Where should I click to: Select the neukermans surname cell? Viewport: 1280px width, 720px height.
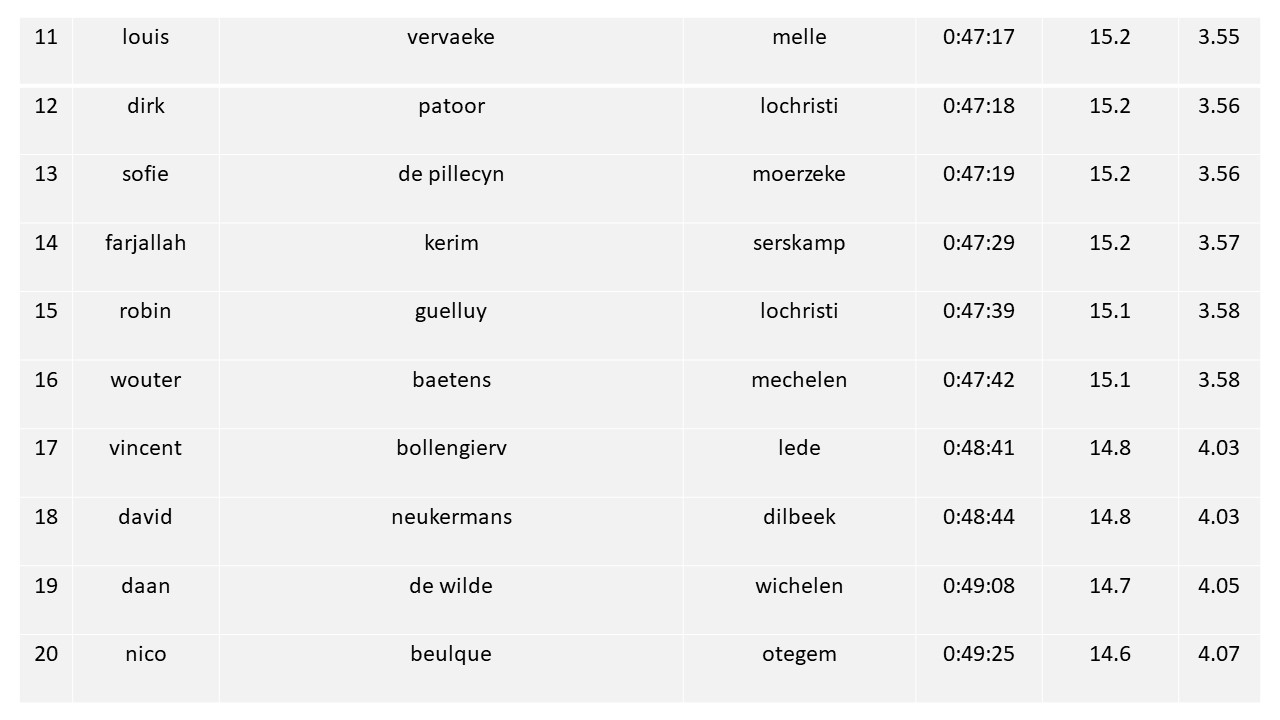(451, 531)
